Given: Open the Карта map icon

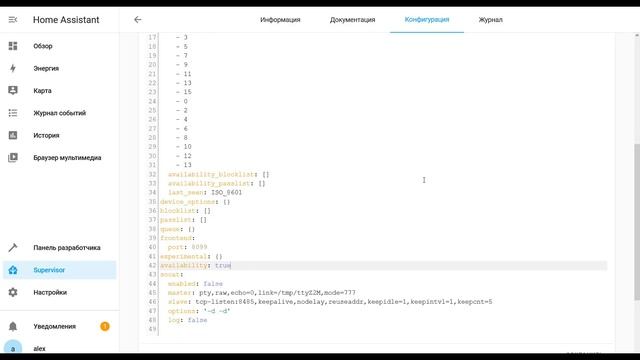Looking at the screenshot, I should tap(13, 90).
